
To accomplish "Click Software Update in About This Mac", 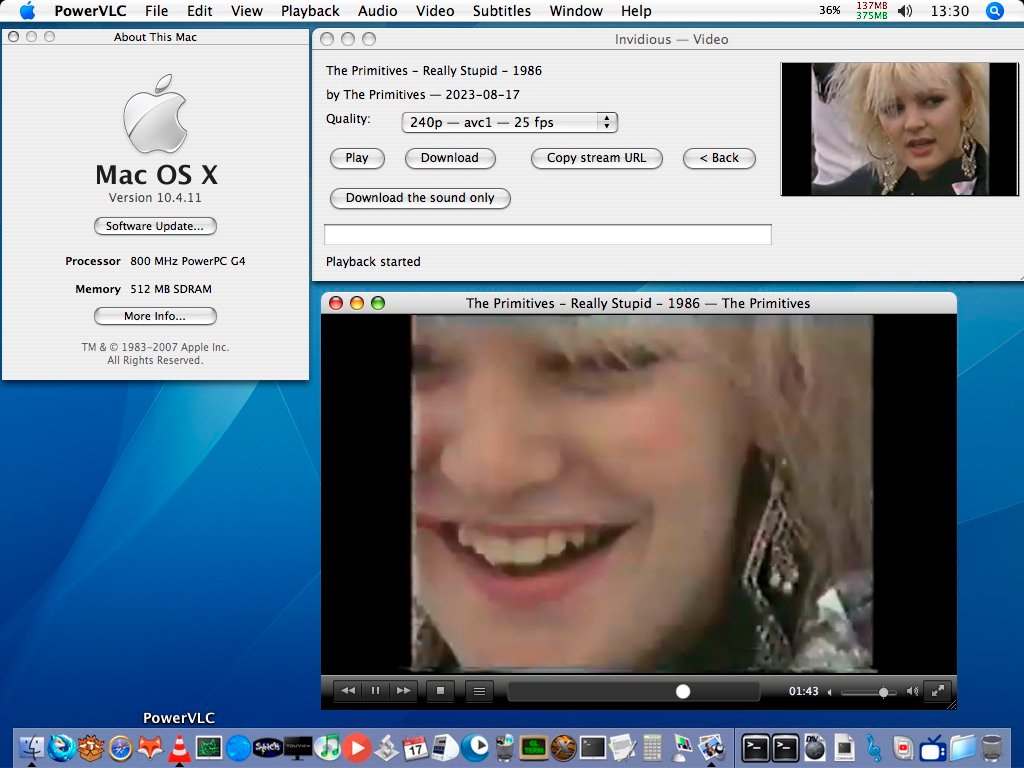I will pyautogui.click(x=155, y=226).
